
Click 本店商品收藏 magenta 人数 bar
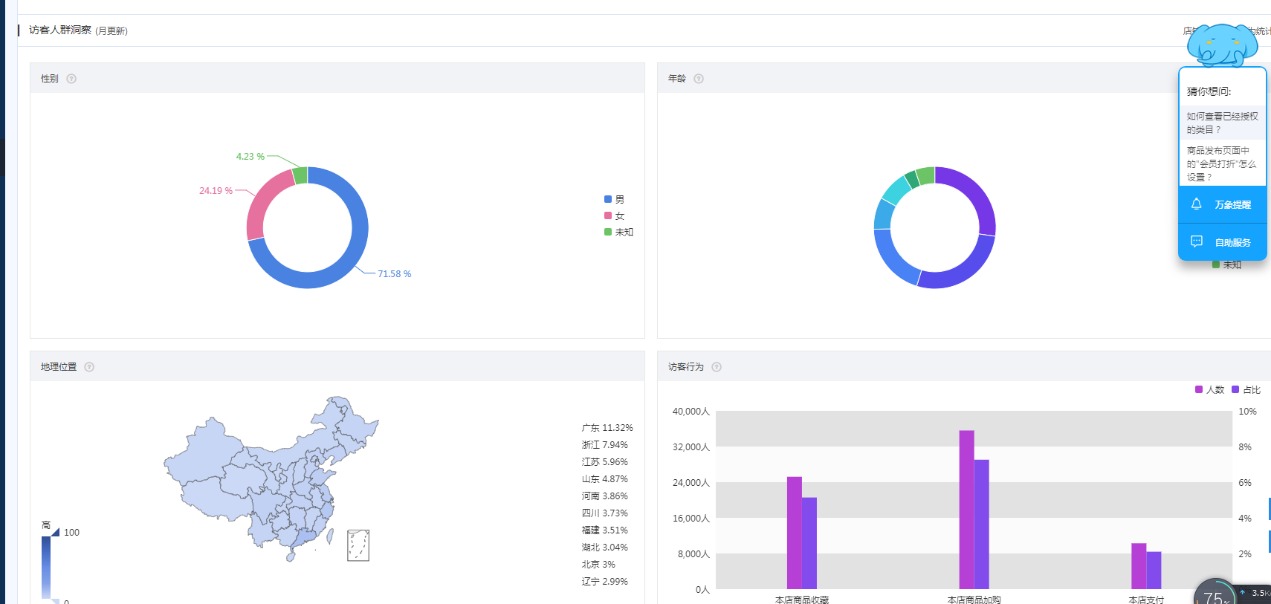tap(794, 533)
